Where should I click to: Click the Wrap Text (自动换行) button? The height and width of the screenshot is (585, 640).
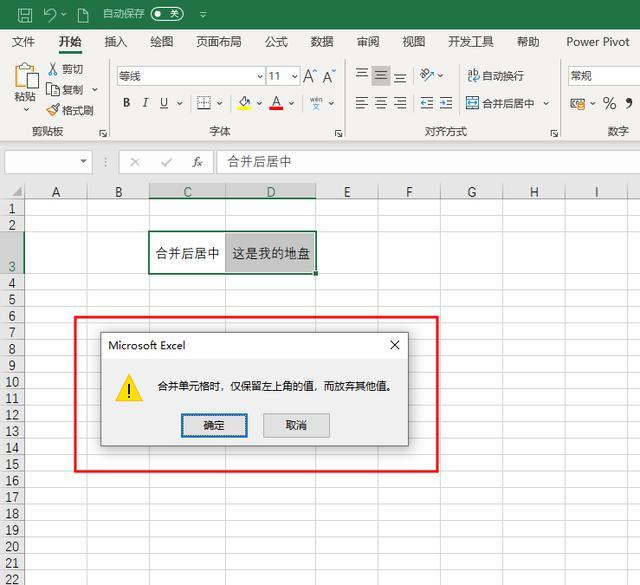[x=495, y=76]
